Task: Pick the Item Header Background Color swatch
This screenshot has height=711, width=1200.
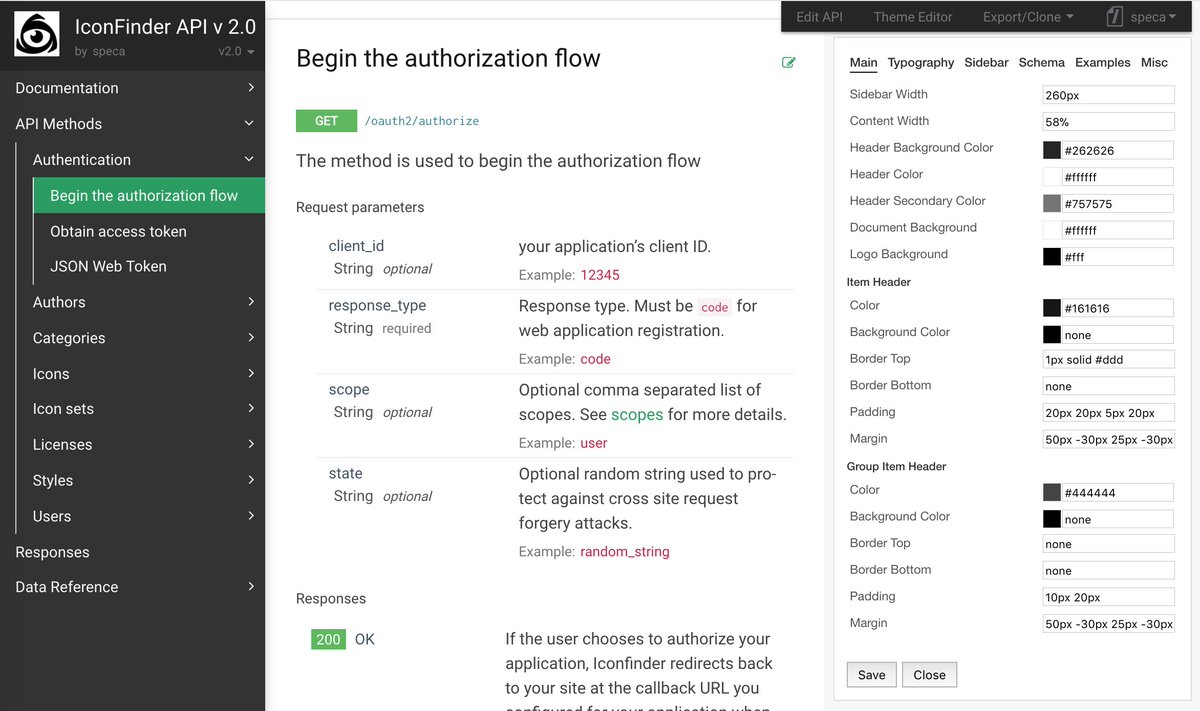Action: pos(1051,334)
